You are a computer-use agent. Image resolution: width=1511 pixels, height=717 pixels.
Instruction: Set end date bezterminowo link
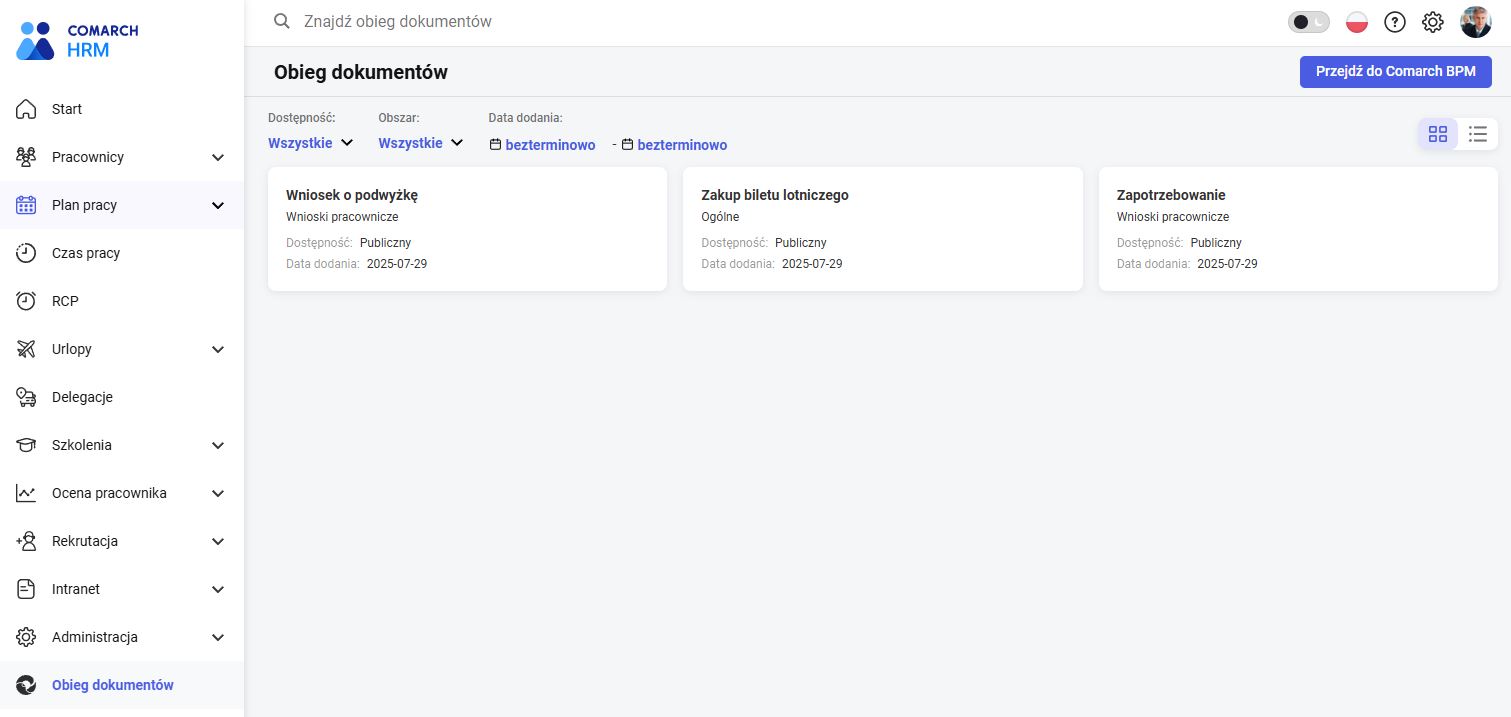click(x=682, y=145)
